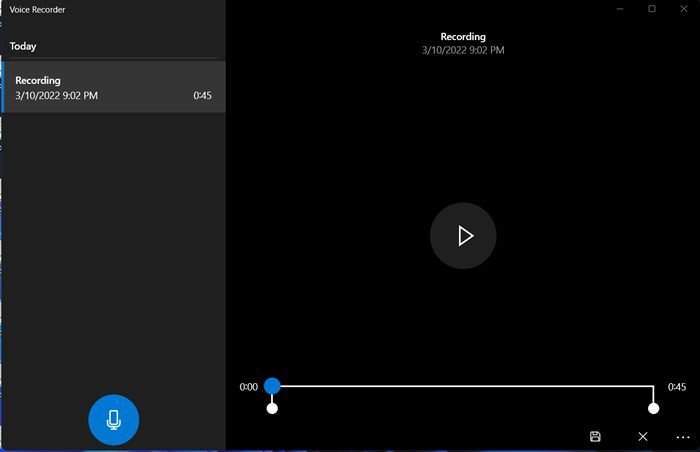The height and width of the screenshot is (452, 700).
Task: Click the Voice Recorder window title
Action: click(38, 9)
